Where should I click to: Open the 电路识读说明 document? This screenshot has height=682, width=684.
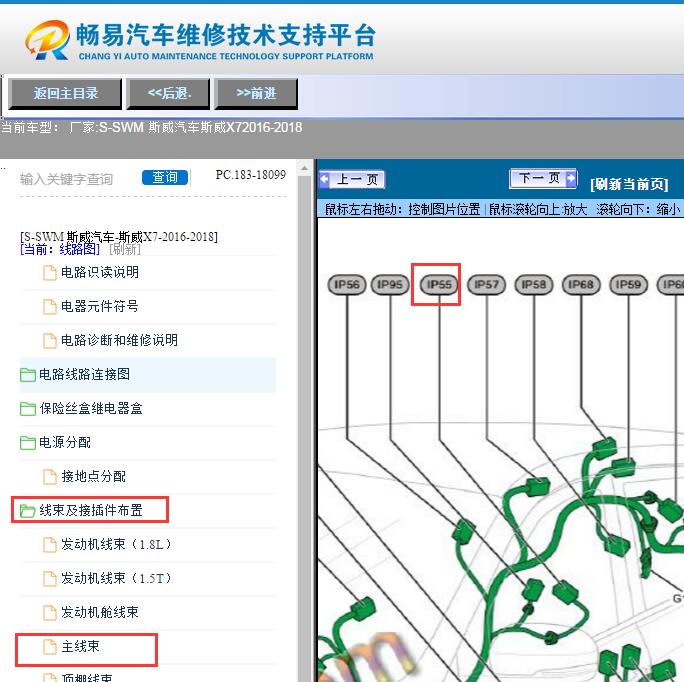(x=100, y=272)
